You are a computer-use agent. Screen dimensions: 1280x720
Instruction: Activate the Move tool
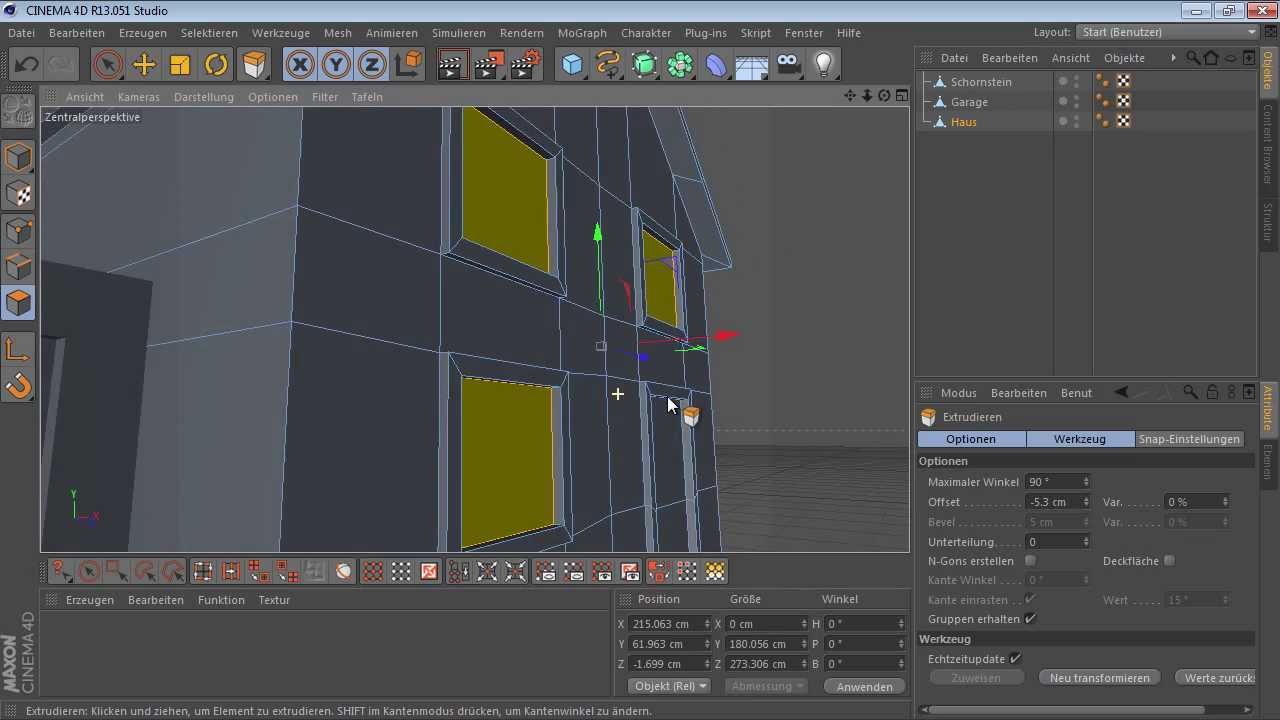click(144, 65)
